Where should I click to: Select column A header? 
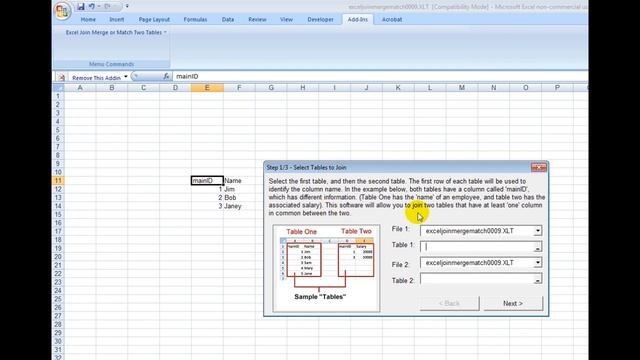pos(80,88)
